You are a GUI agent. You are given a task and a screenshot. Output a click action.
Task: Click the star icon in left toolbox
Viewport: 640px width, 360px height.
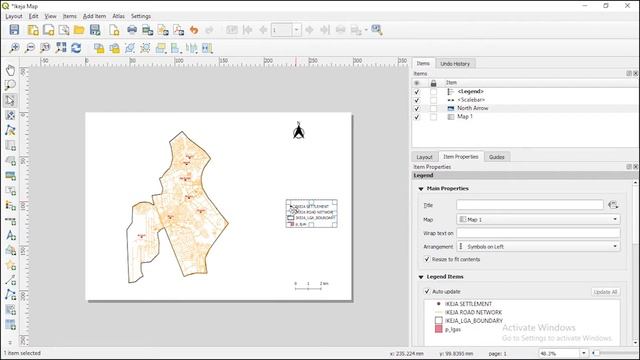pos(10,265)
